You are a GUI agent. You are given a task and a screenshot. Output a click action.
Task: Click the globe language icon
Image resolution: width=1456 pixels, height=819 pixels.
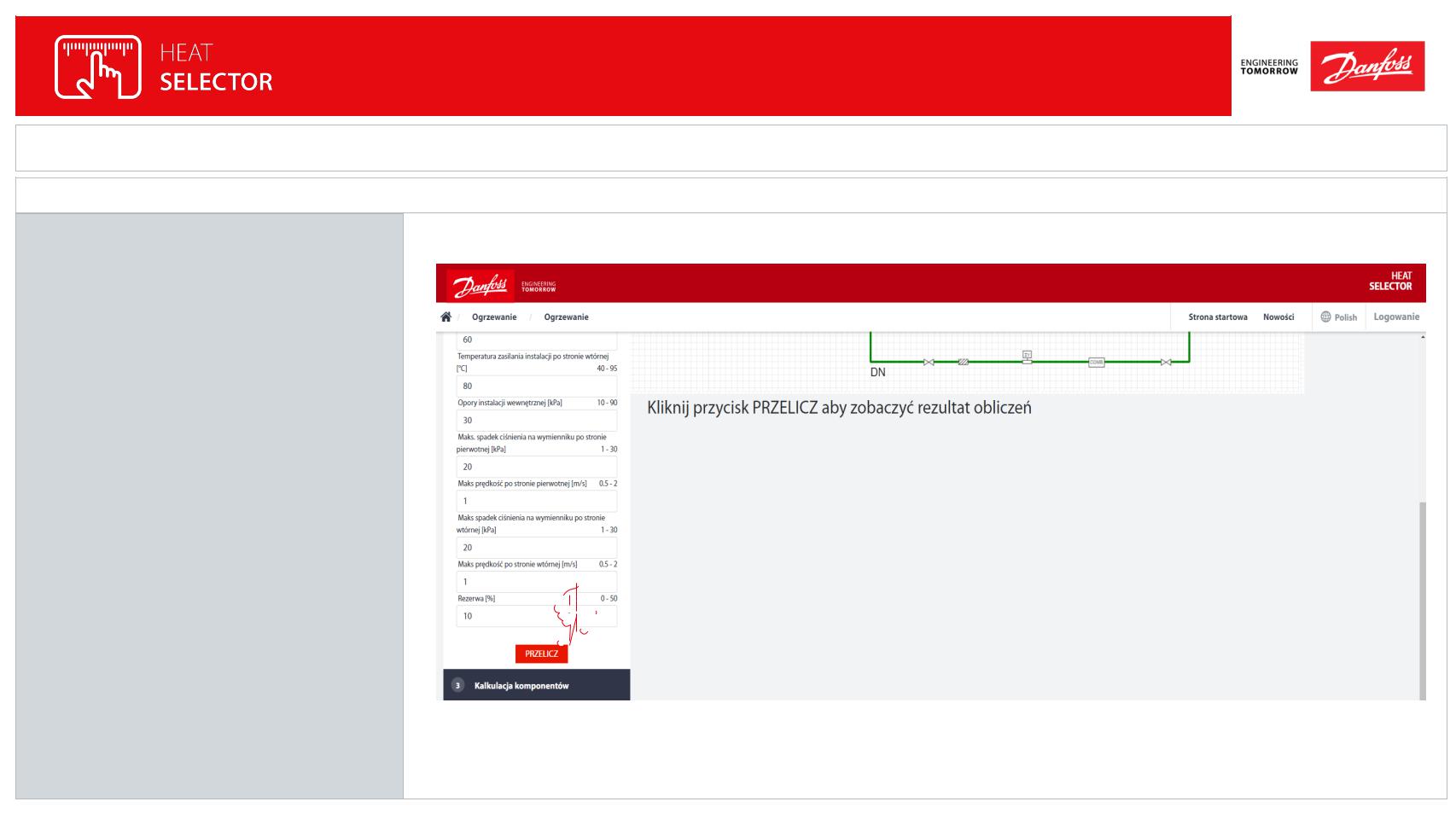pyautogui.click(x=1325, y=317)
